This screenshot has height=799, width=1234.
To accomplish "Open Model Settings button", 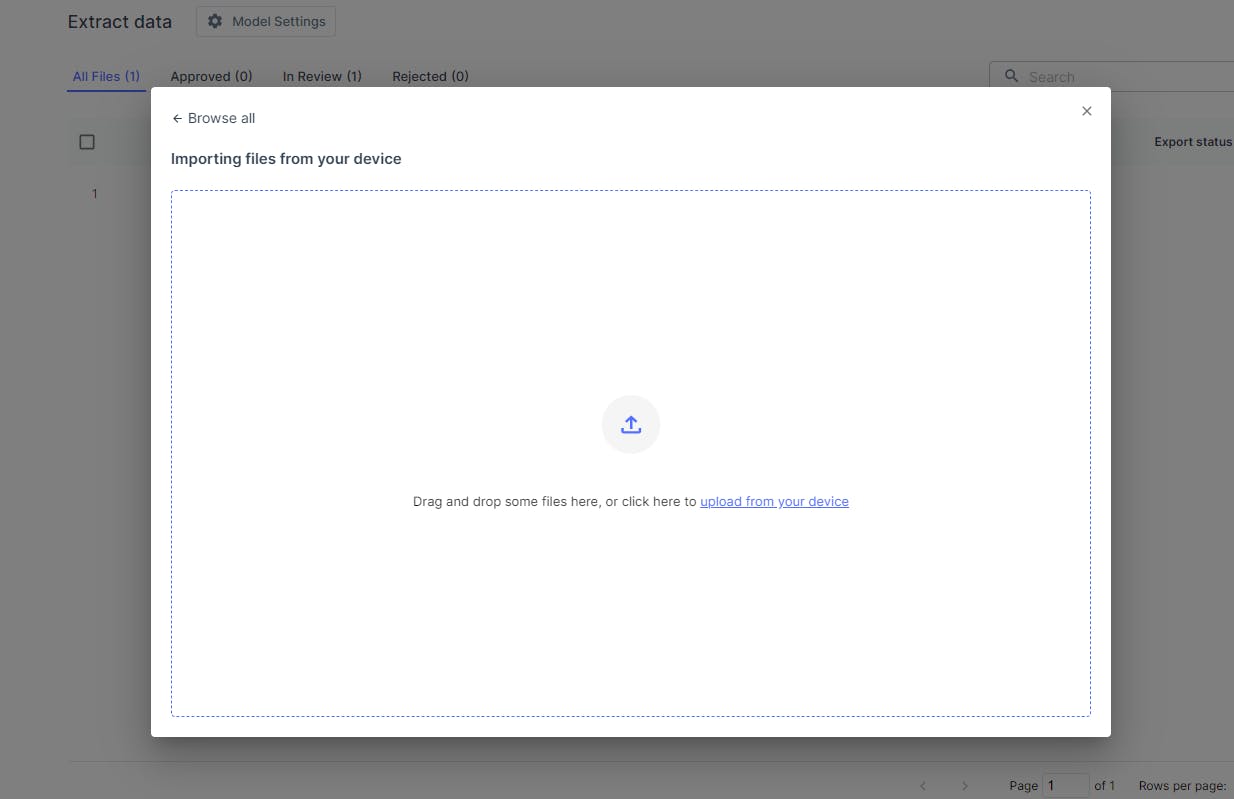I will (266, 21).
